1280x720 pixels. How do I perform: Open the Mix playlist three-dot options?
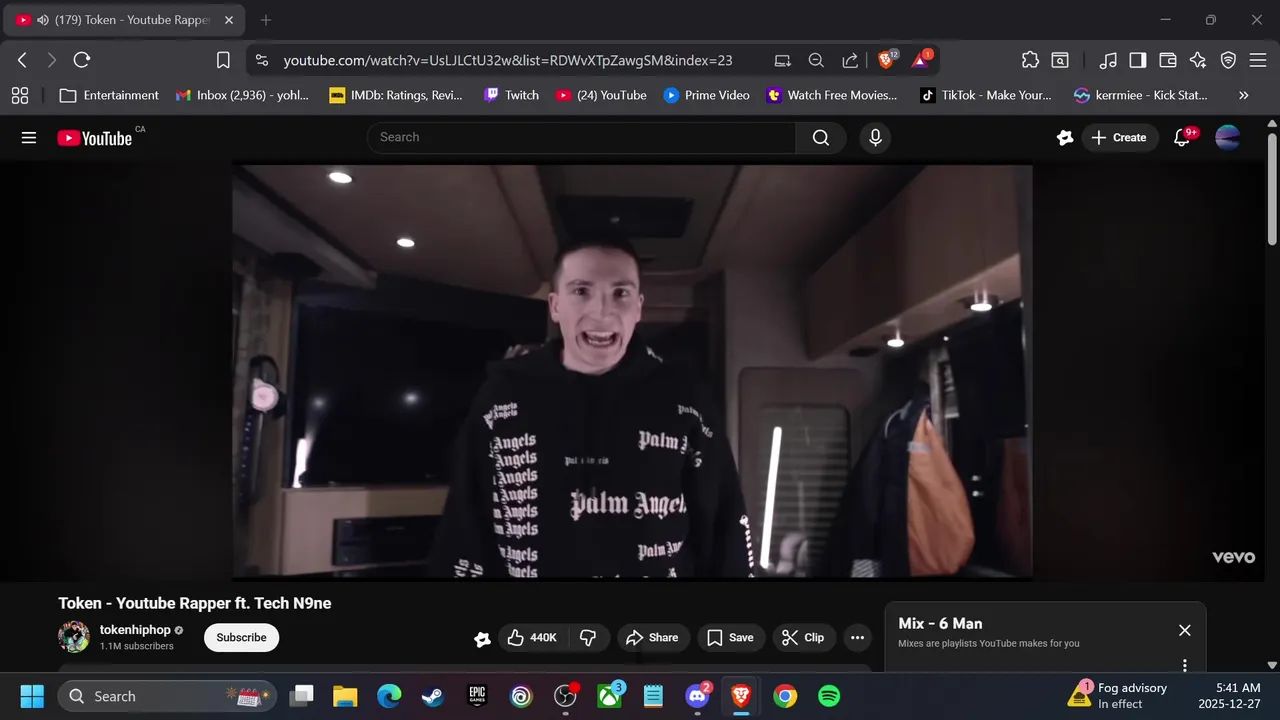click(x=1185, y=665)
